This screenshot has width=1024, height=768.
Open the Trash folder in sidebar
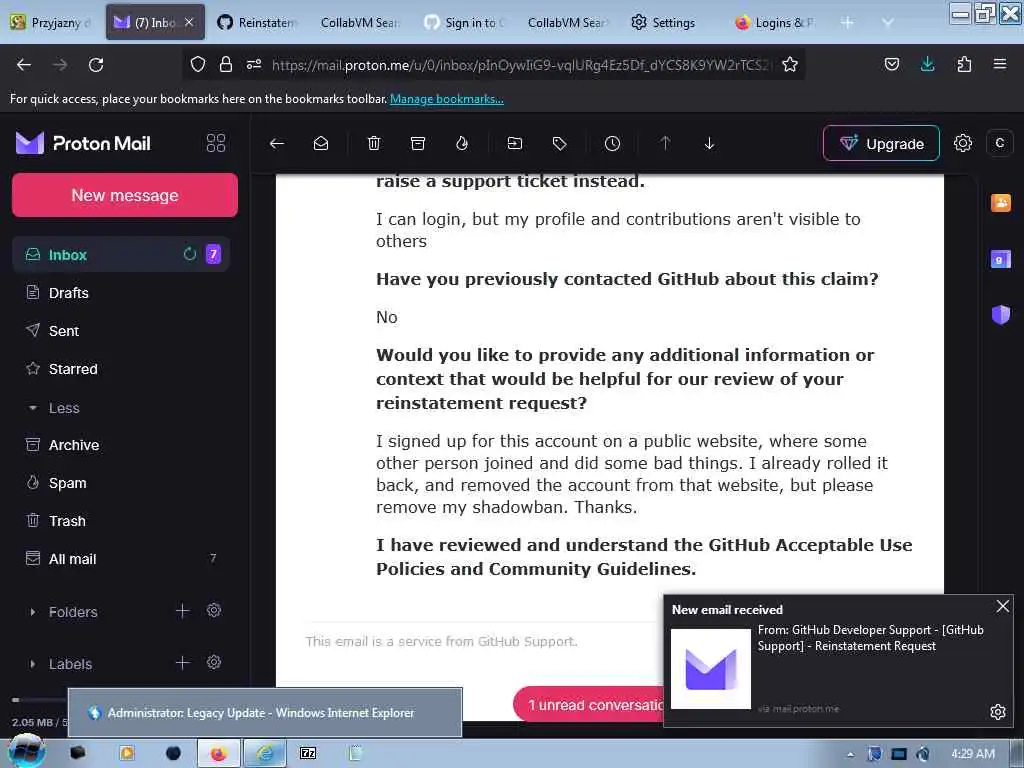coord(121,520)
